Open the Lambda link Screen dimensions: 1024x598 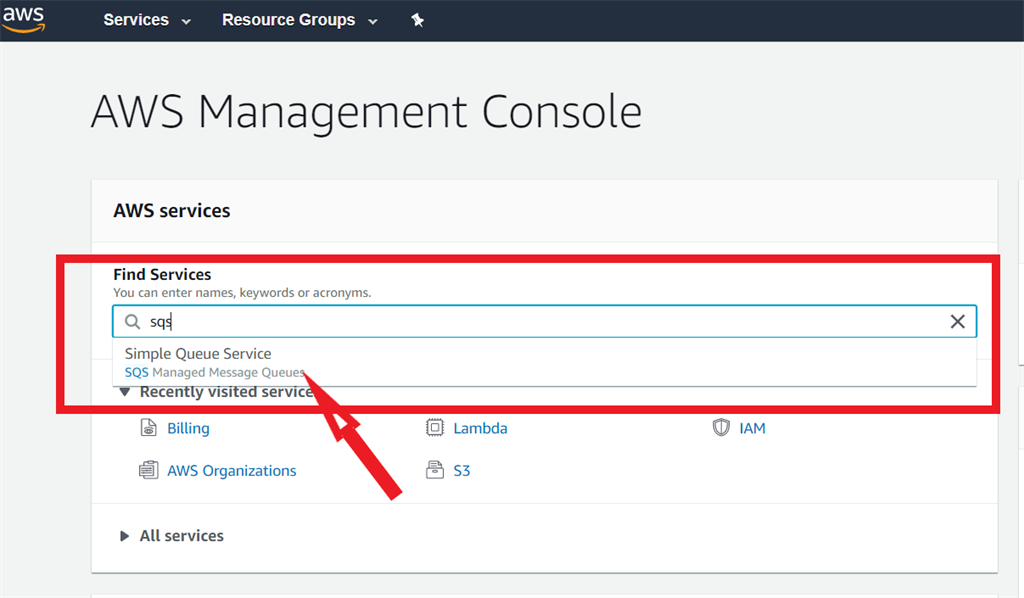click(x=480, y=428)
